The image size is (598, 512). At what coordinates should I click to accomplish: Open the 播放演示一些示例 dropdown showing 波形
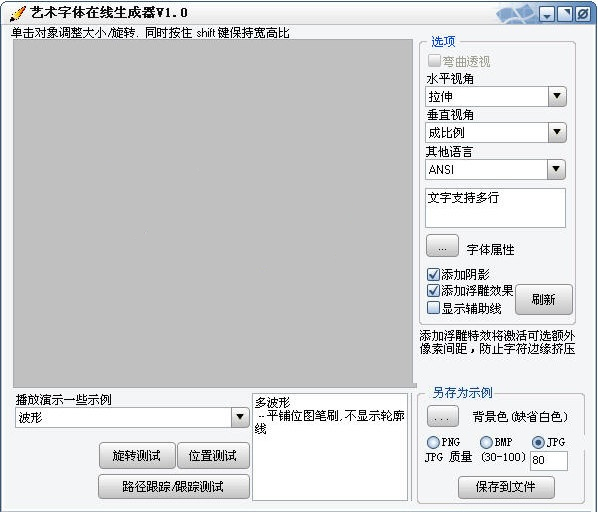[x=132, y=417]
